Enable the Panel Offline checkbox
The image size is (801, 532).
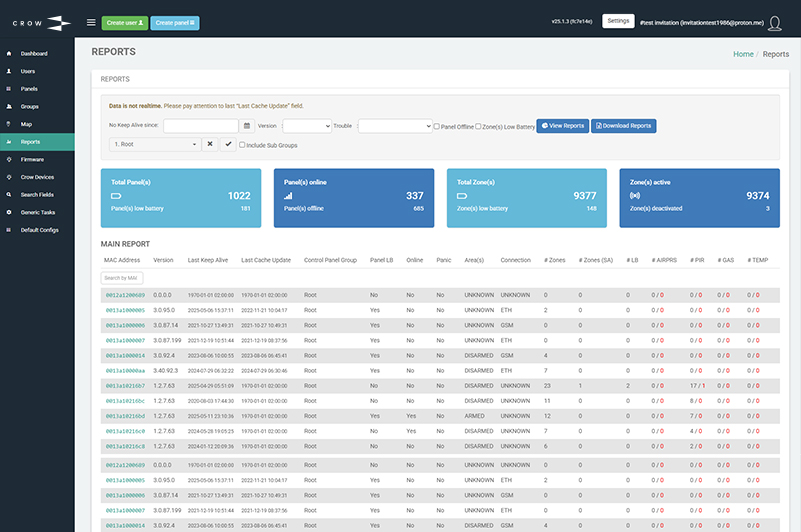tap(437, 126)
